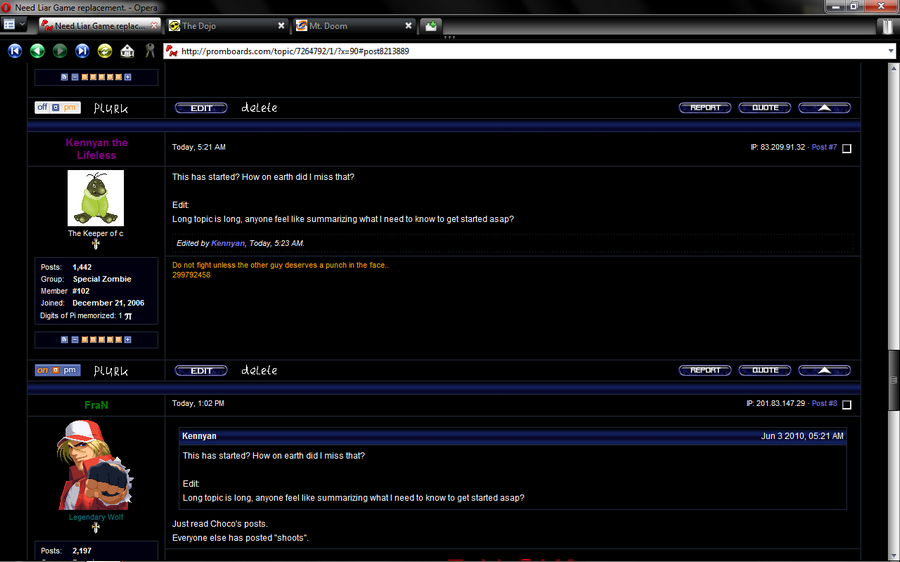Open Kennyan link in edited-by note

click(x=228, y=243)
